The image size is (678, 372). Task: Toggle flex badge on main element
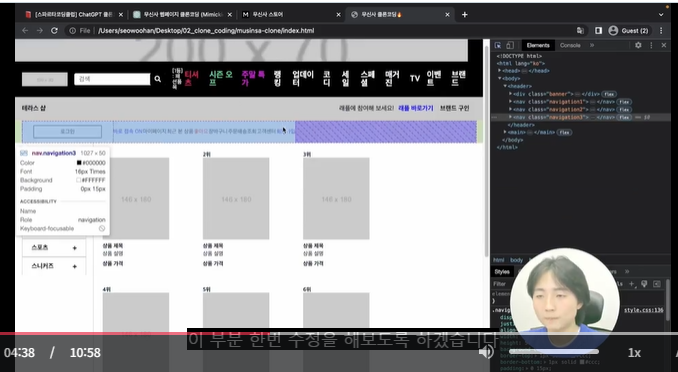(564, 132)
